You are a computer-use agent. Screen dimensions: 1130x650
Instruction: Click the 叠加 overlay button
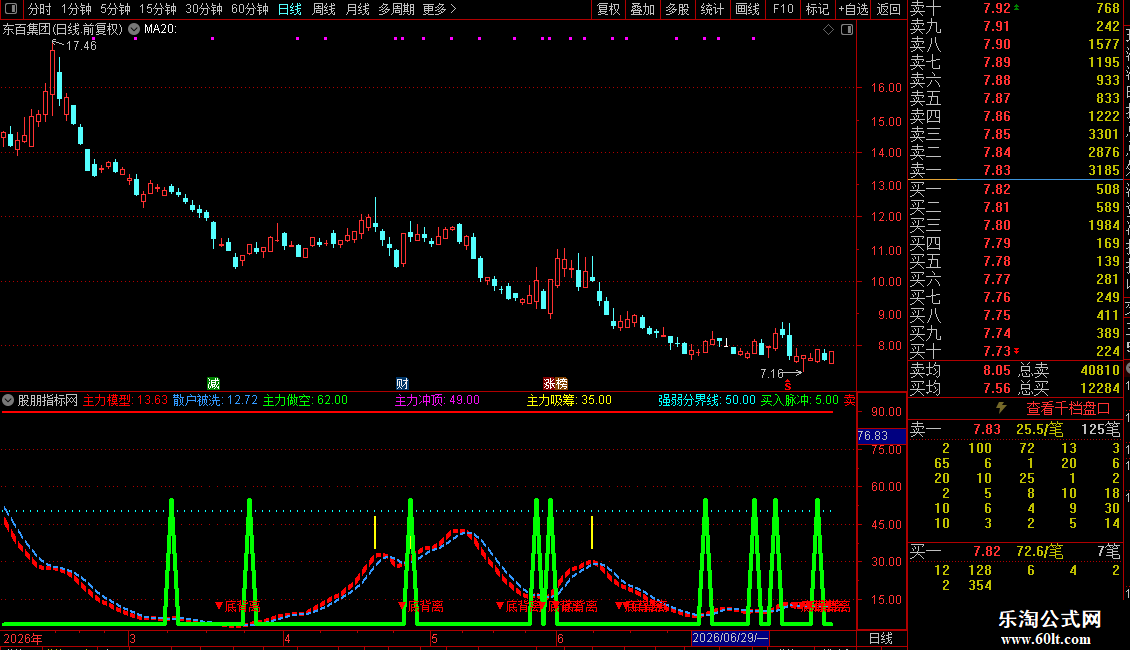[643, 9]
